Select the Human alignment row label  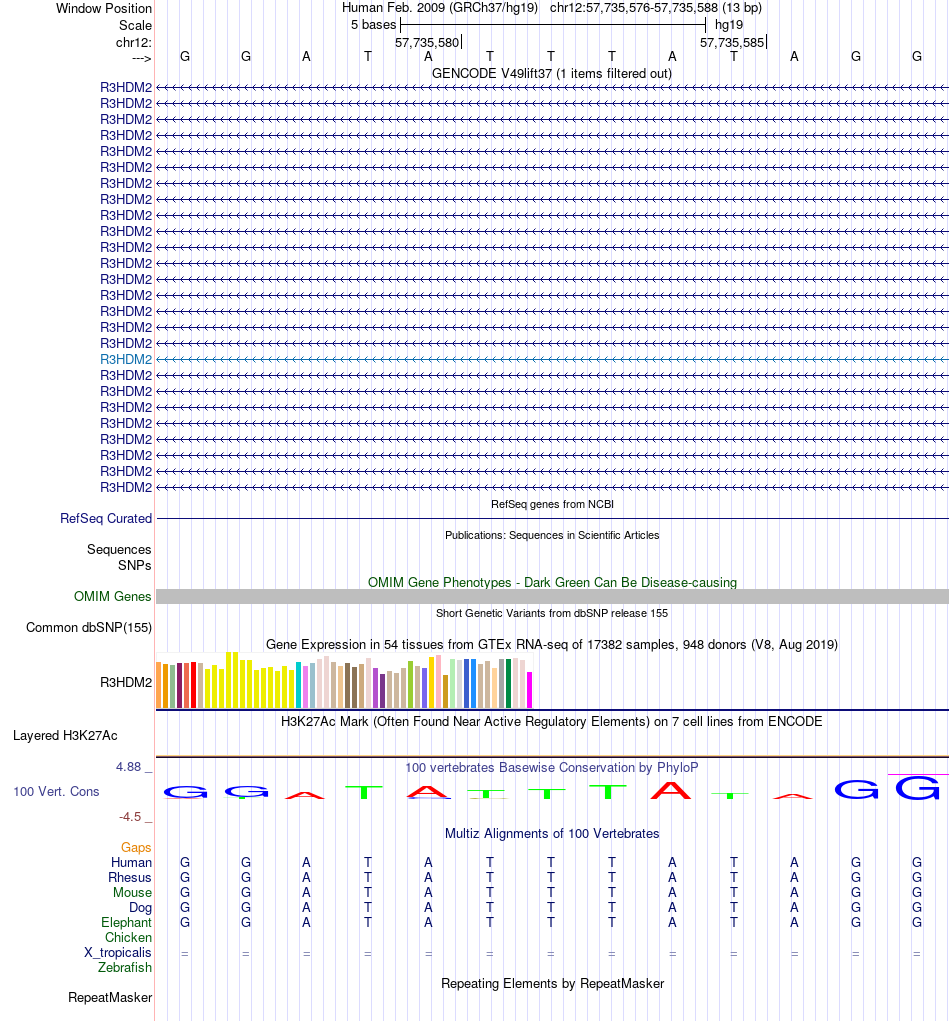coord(131,862)
